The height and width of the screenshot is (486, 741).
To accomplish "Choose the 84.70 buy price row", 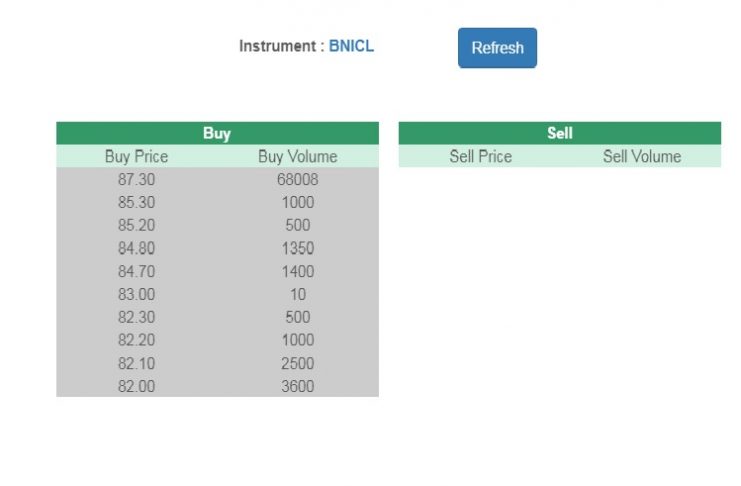I will [x=136, y=271].
